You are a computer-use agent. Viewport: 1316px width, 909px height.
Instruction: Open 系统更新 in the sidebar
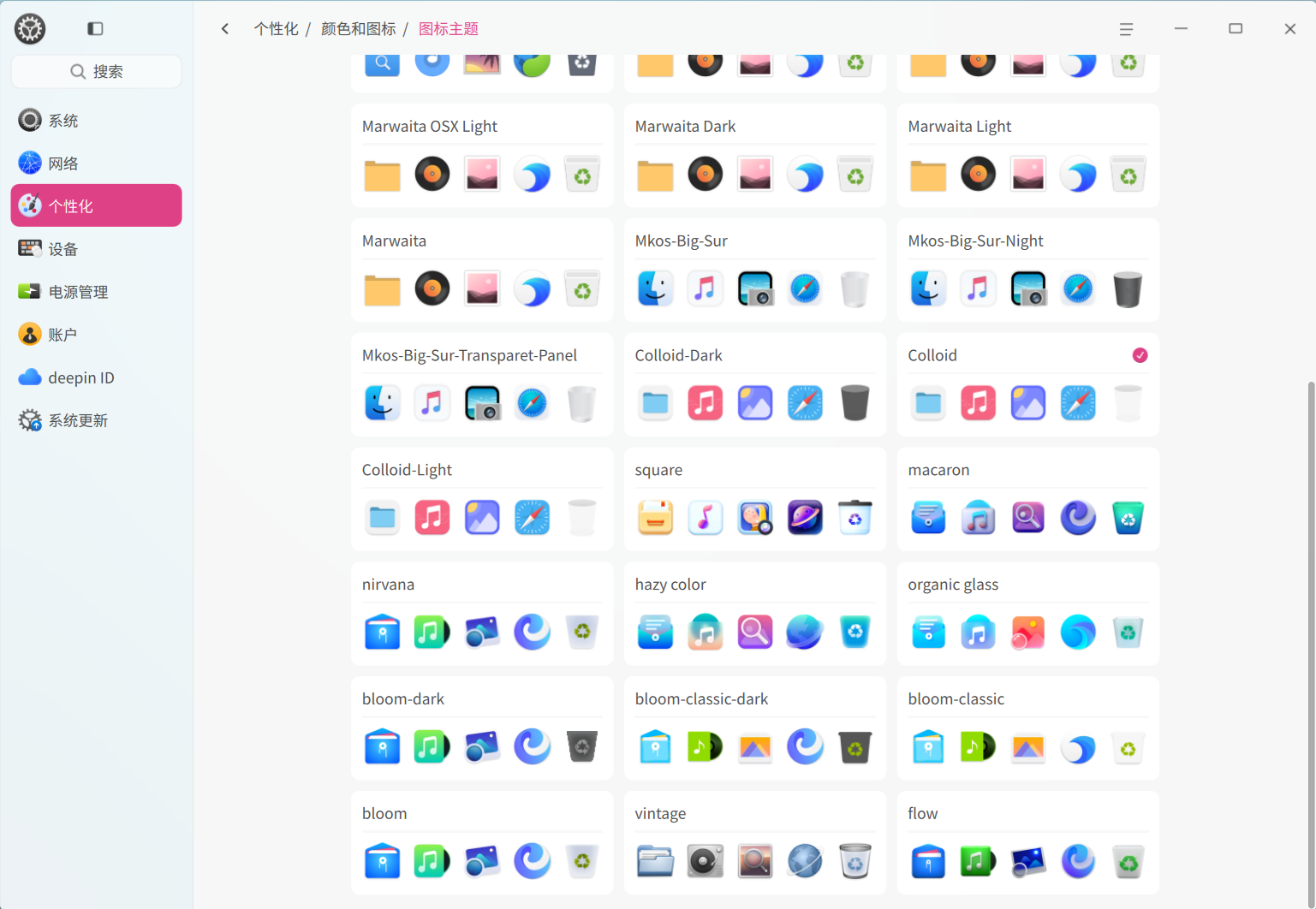[96, 420]
